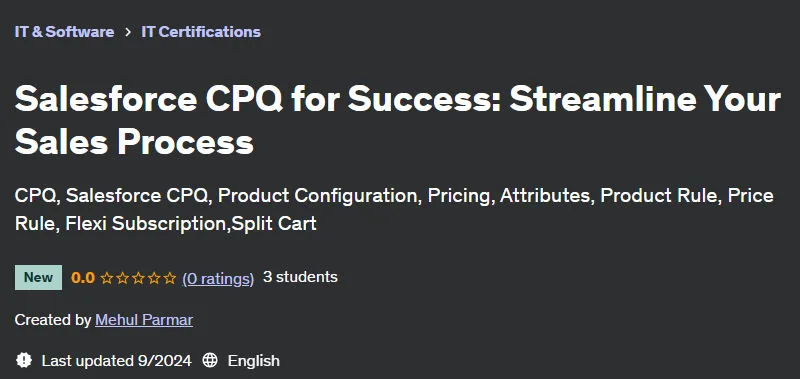The width and height of the screenshot is (800, 379).
Task: Click the fifth empty rating star
Action: (170, 278)
